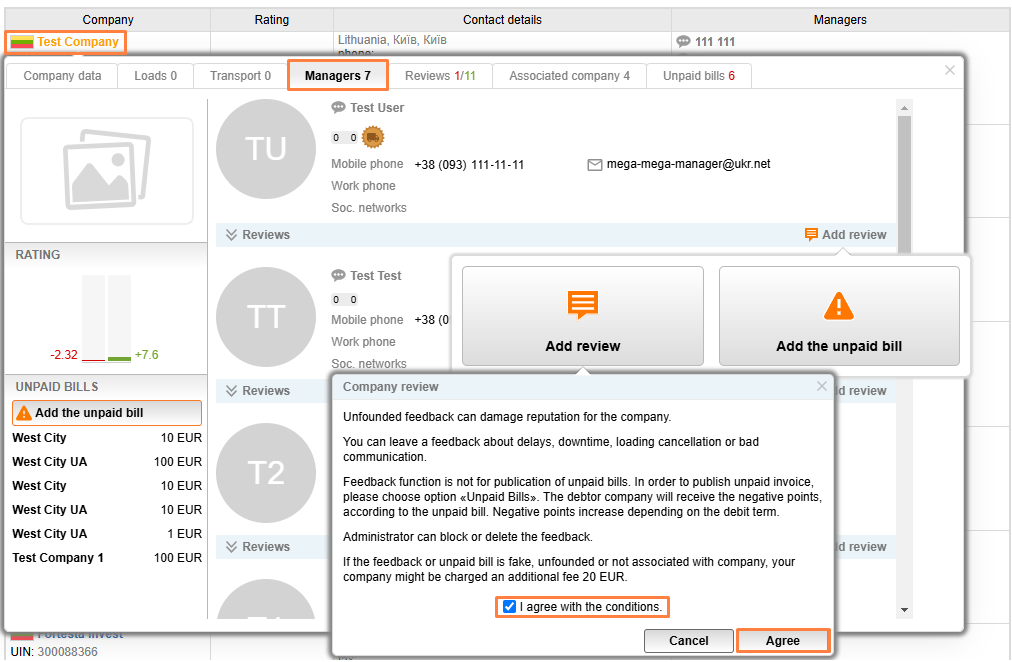Image resolution: width=1012 pixels, height=662 pixels.
Task: Click the company logo placeholder image
Action: coord(107,171)
